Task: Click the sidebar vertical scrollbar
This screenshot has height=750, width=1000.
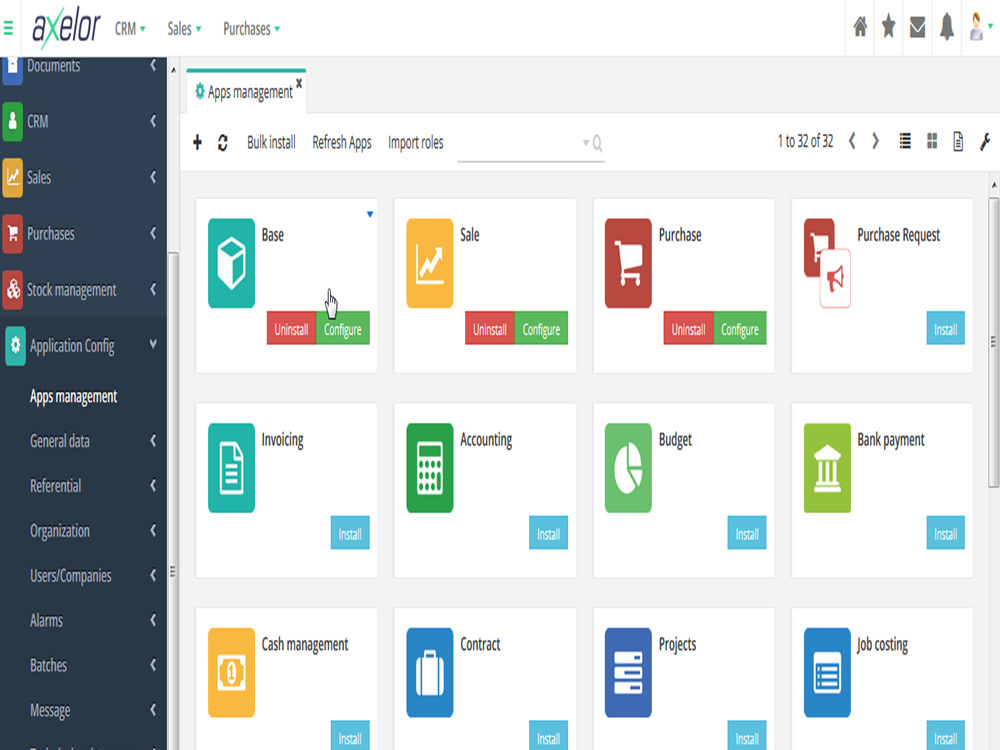Action: coord(173,501)
